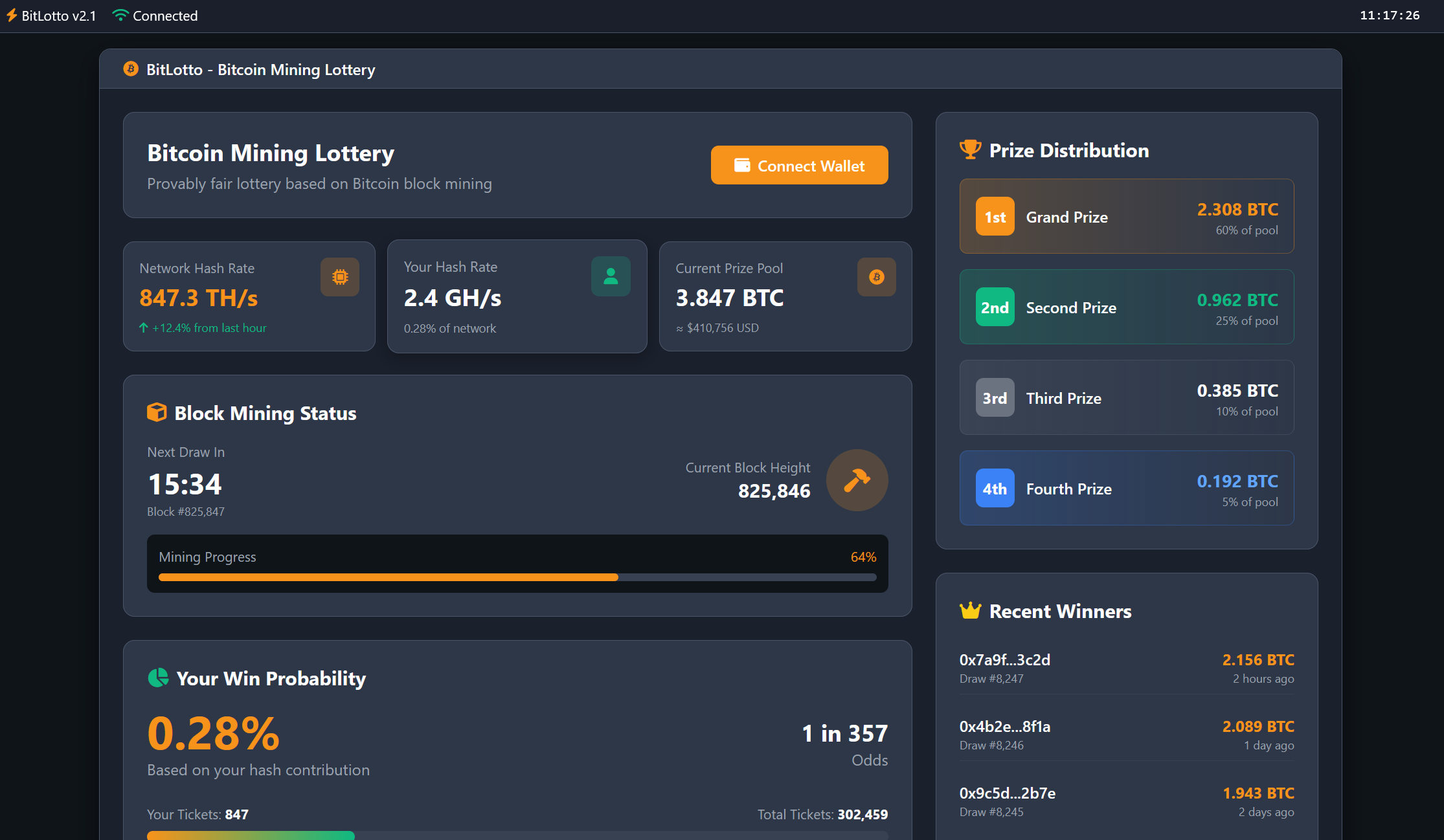Click the Next Draw In countdown timer

(x=185, y=483)
